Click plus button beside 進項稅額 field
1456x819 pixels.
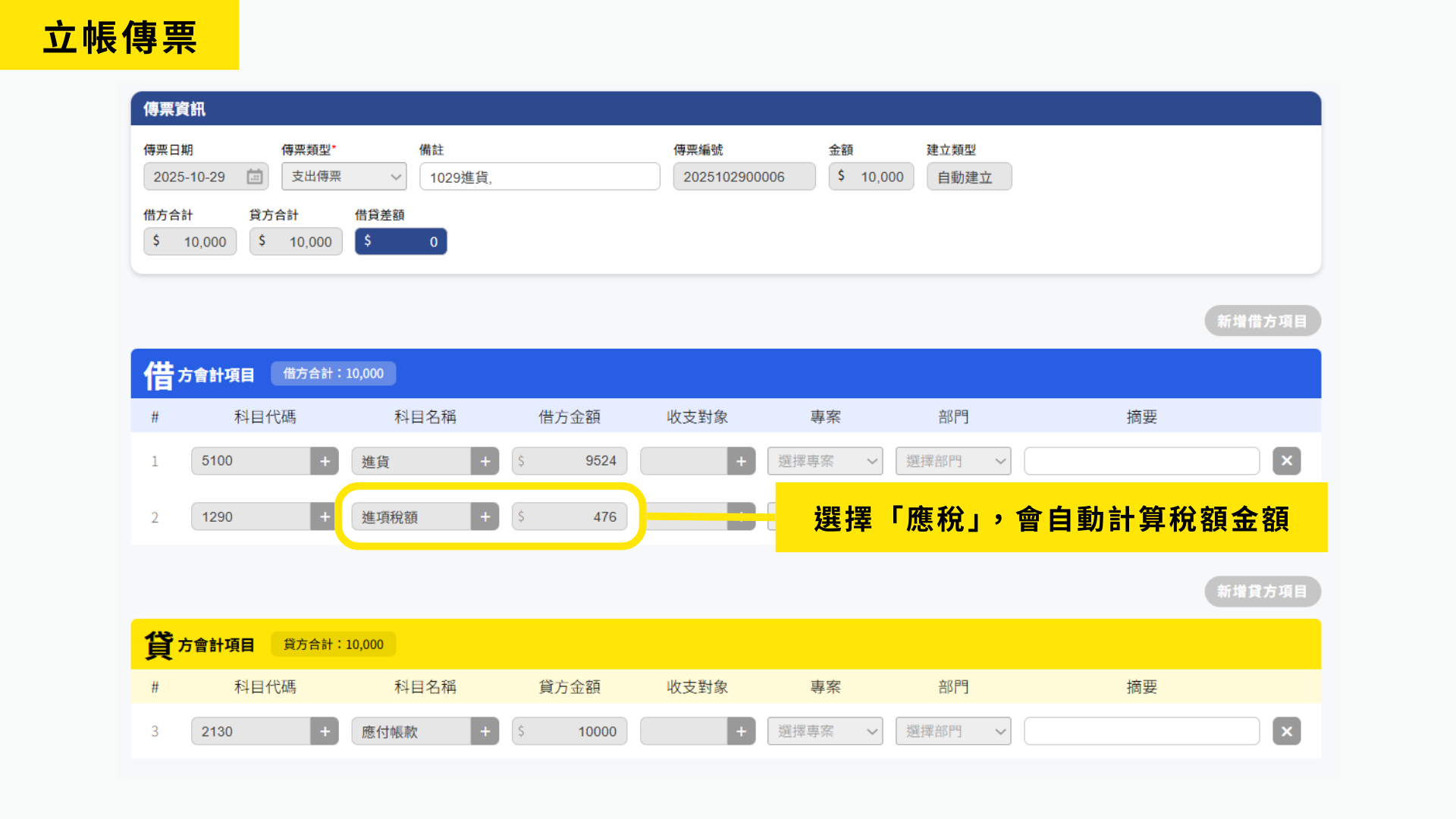485,517
